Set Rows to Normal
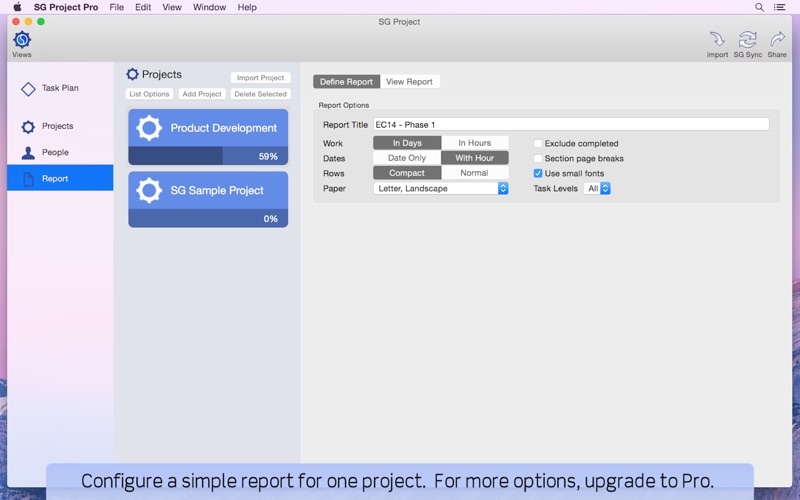 pos(474,173)
